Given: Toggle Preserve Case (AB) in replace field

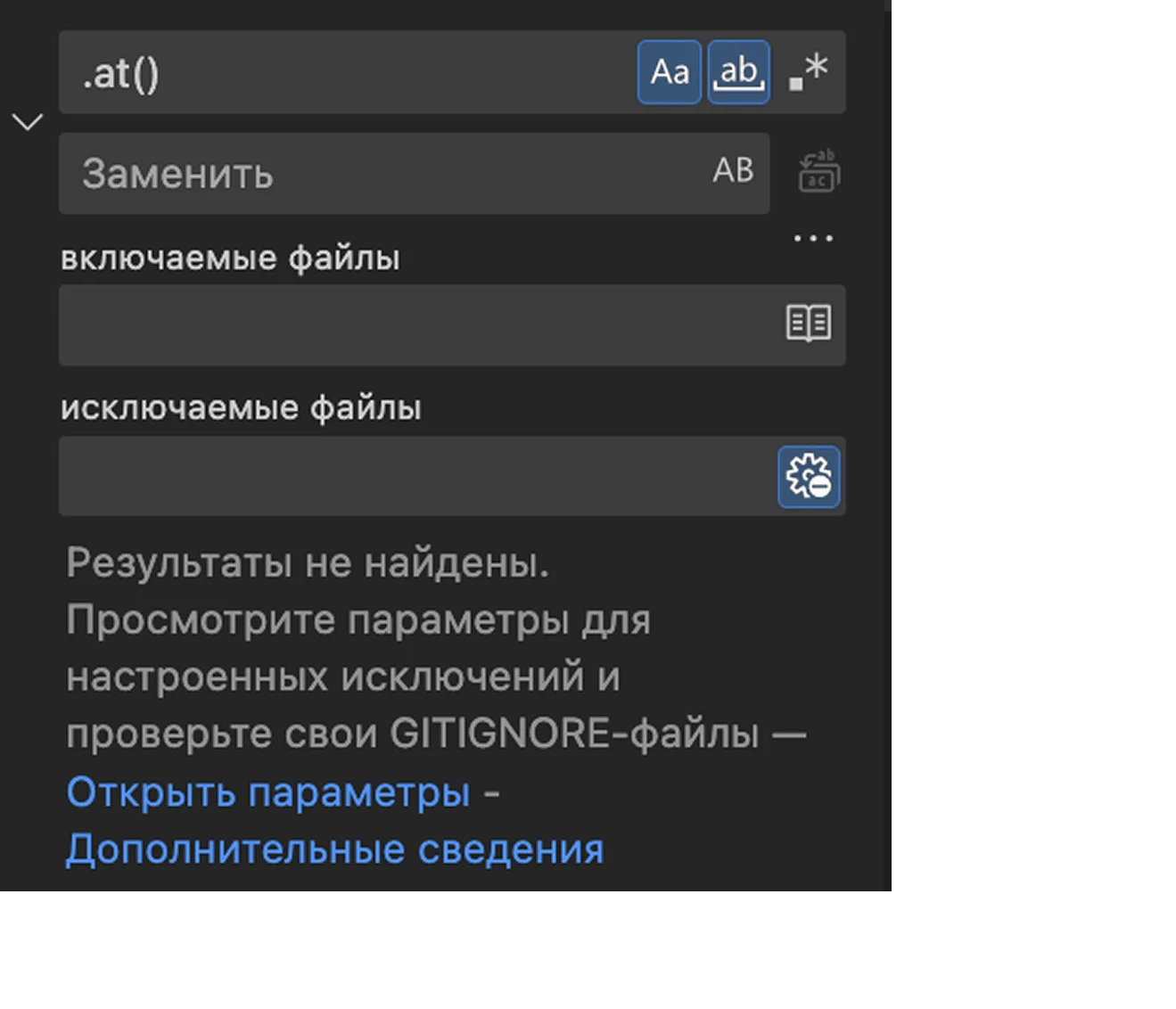Looking at the screenshot, I should tap(733, 171).
